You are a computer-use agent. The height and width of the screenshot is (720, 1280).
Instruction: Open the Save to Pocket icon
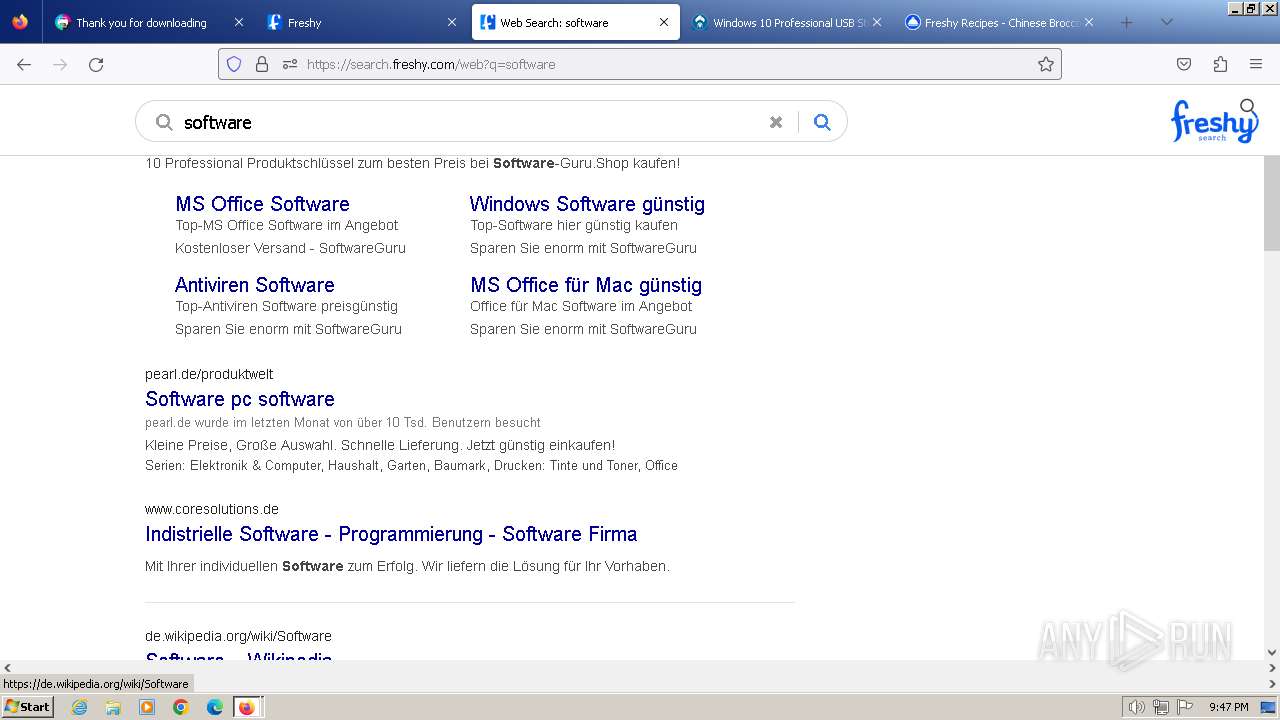(1184, 64)
